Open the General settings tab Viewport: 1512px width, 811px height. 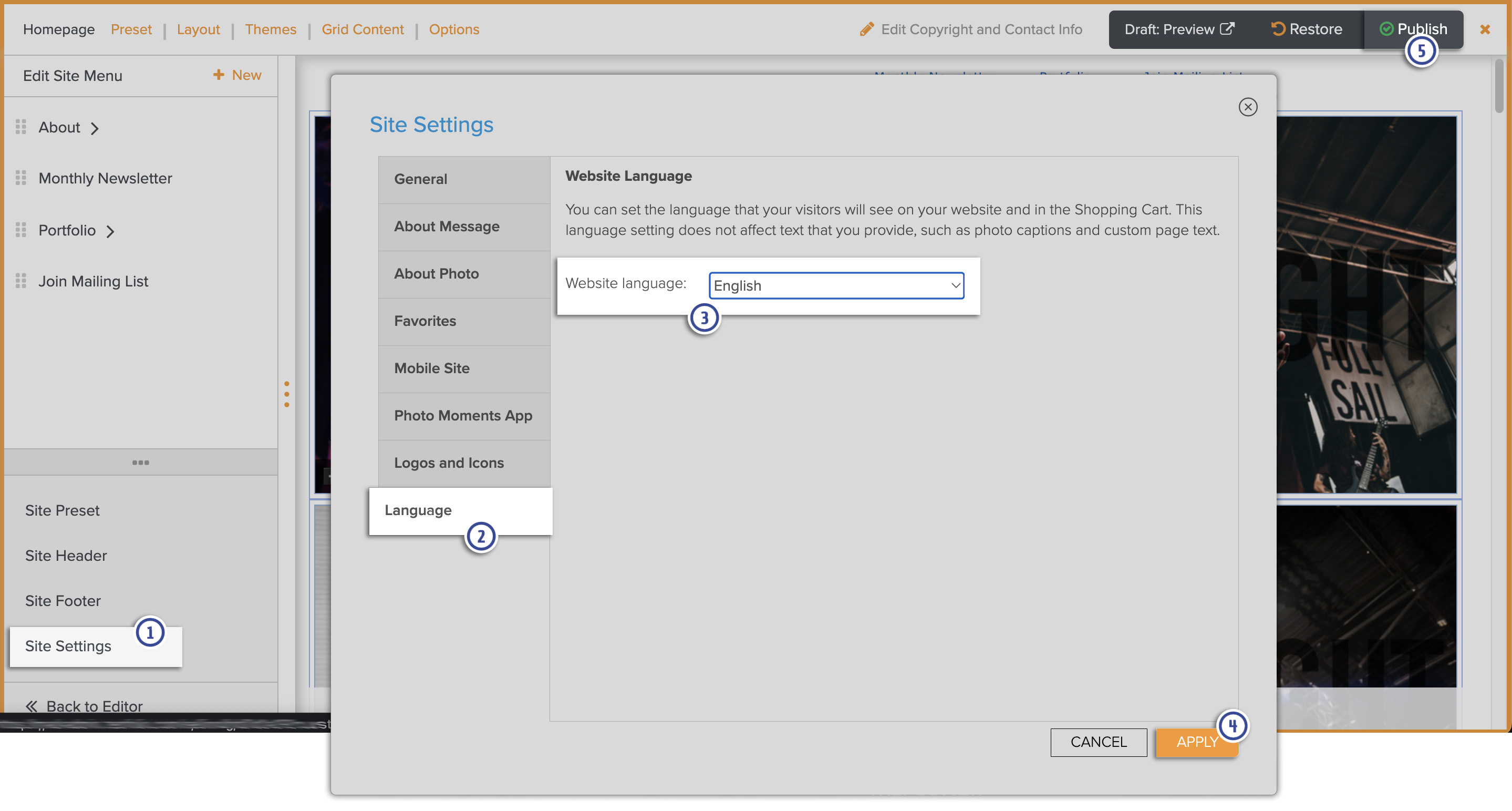(x=464, y=179)
